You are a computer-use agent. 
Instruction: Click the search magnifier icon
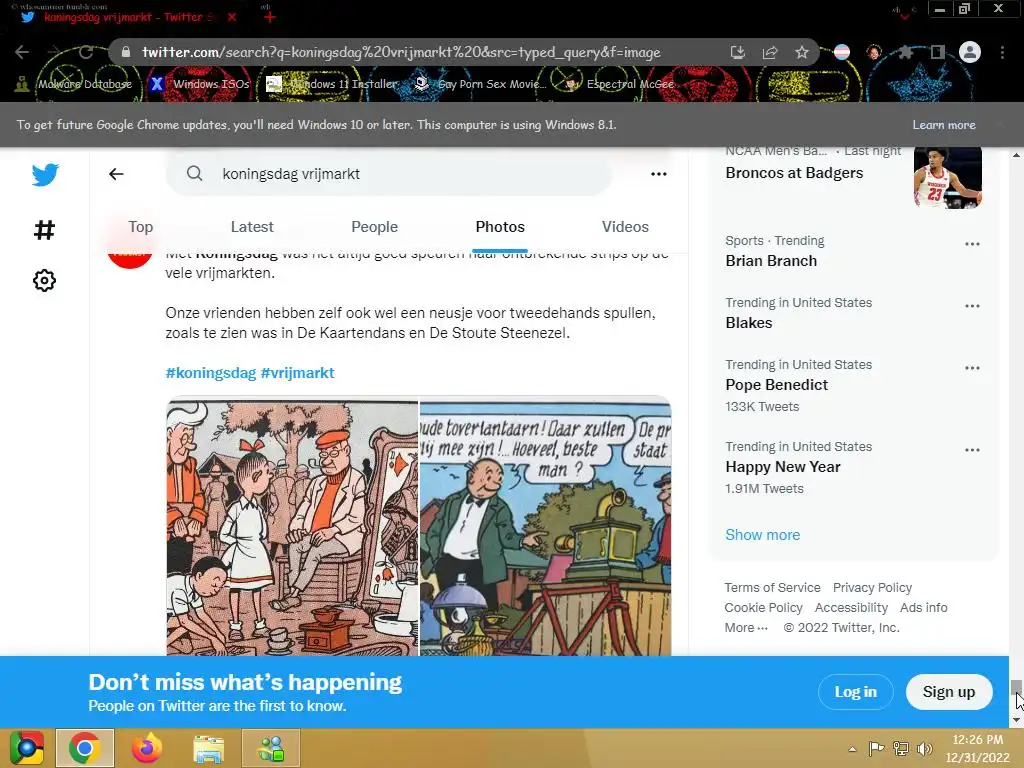click(x=194, y=173)
